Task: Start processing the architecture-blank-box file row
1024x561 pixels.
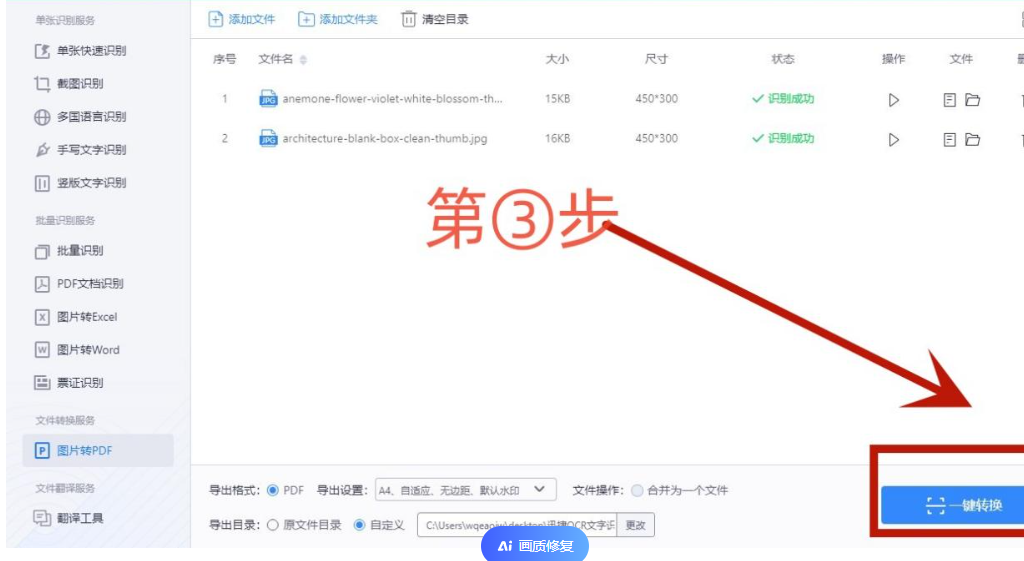Action: 893,140
